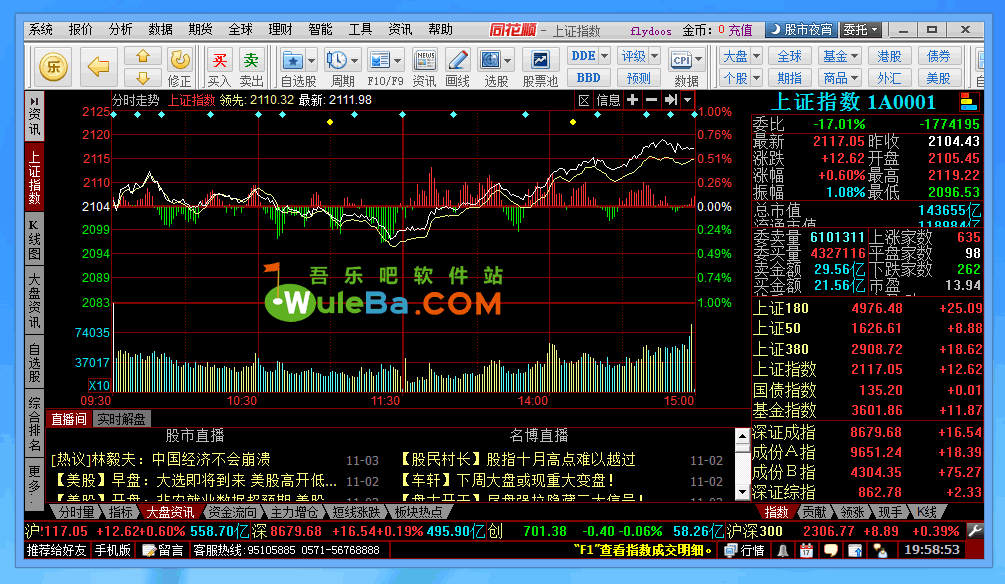Zoom out chart with minus icon
Viewport: 1005px width, 584px height.
(651, 100)
